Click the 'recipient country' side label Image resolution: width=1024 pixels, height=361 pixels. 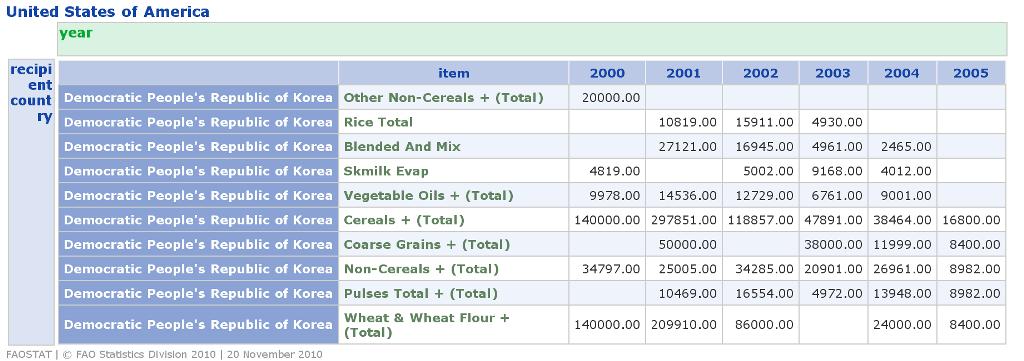pos(31,93)
